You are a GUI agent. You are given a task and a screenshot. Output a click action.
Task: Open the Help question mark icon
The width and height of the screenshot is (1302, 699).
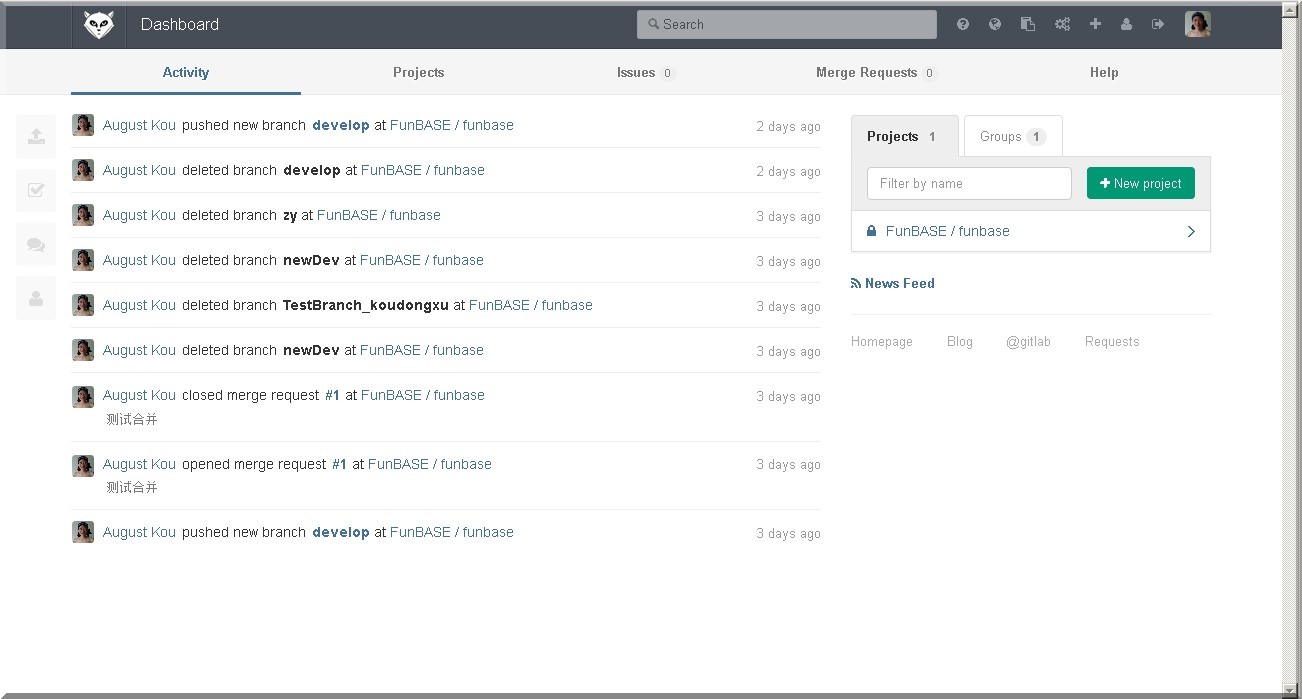tap(962, 25)
